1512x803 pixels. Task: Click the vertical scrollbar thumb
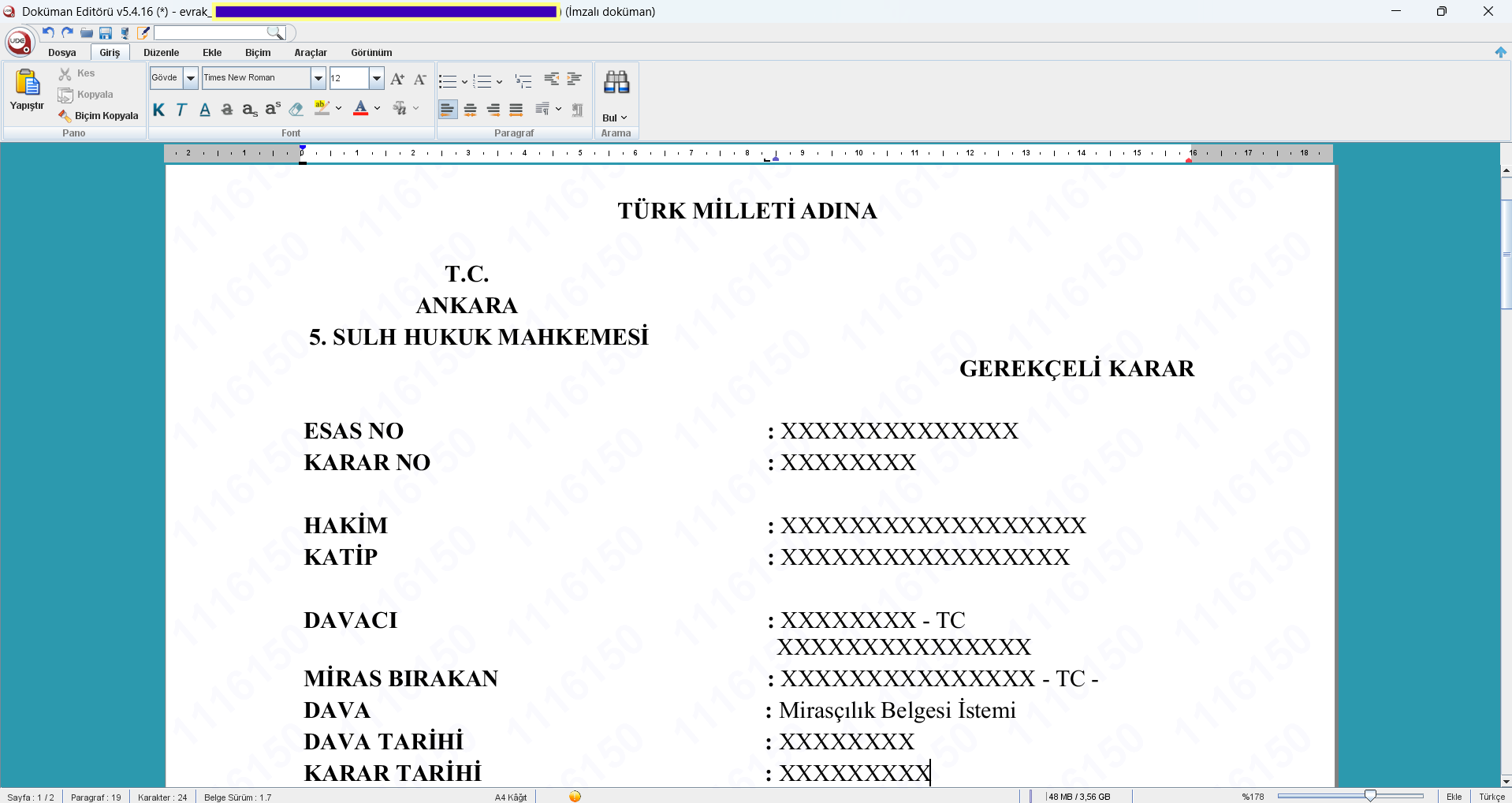[x=1506, y=254]
